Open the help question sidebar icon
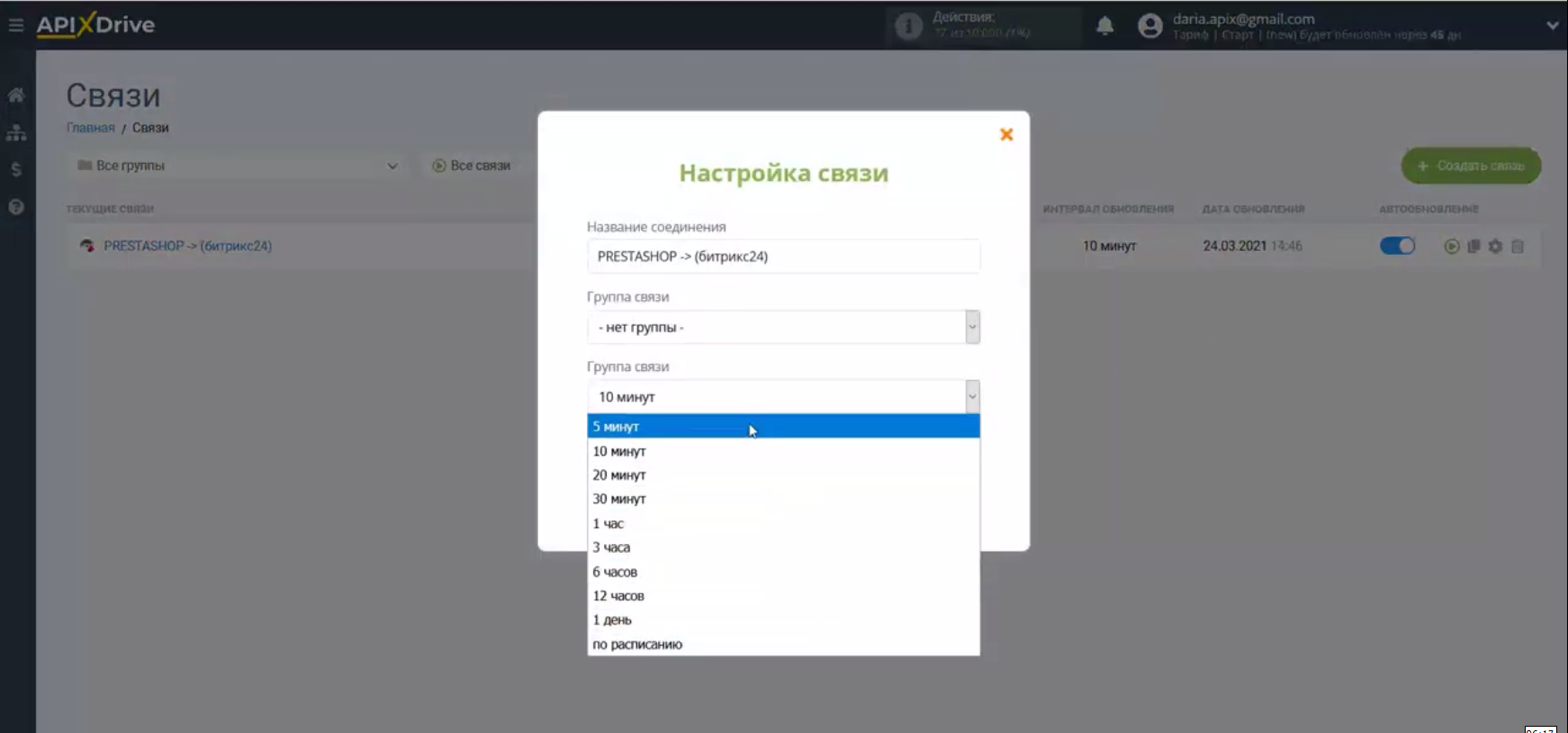 pyautogui.click(x=15, y=207)
